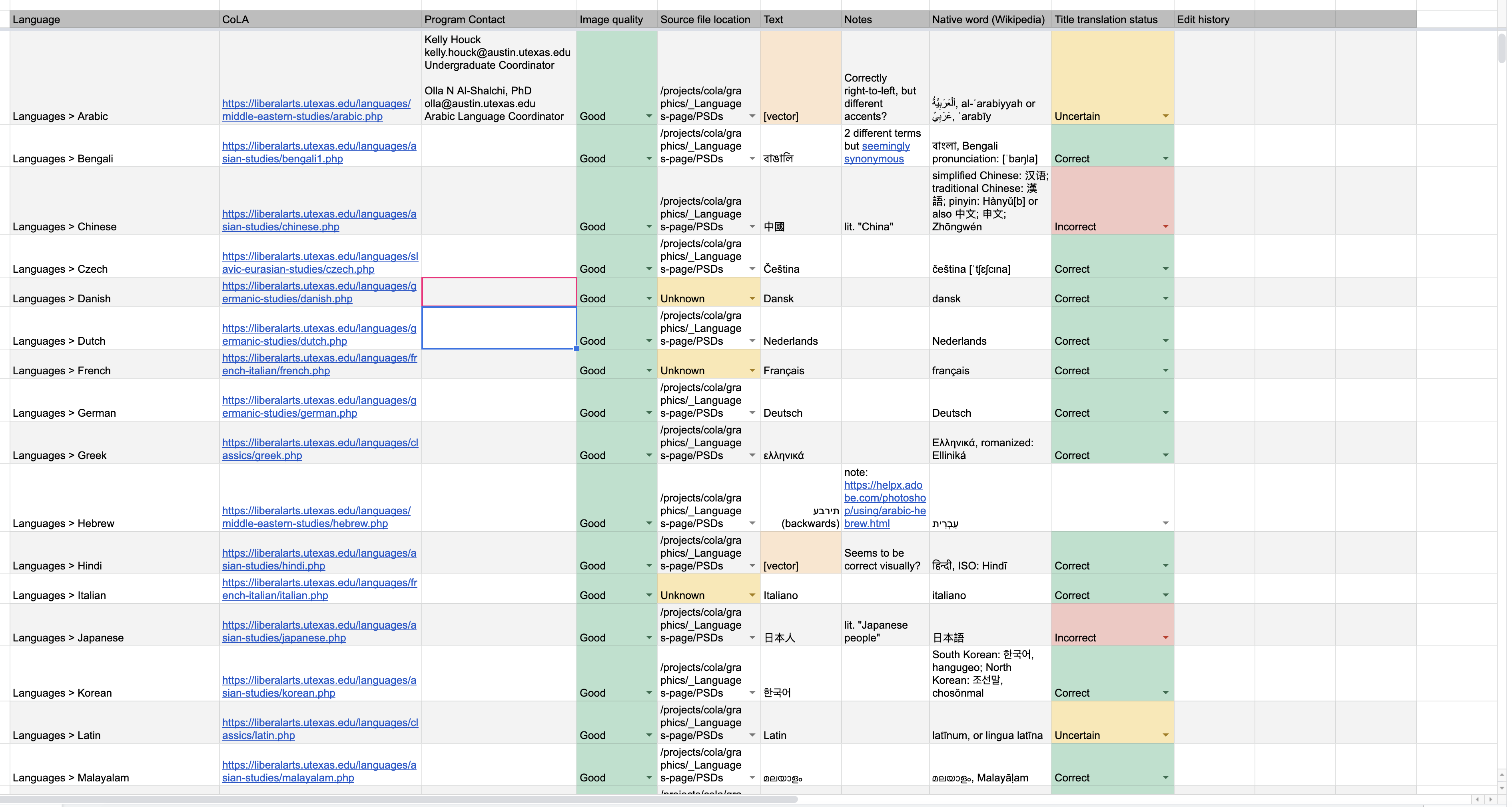Click the scroll right arrow button
Screen dimensions: 1512x807
click(x=1490, y=799)
